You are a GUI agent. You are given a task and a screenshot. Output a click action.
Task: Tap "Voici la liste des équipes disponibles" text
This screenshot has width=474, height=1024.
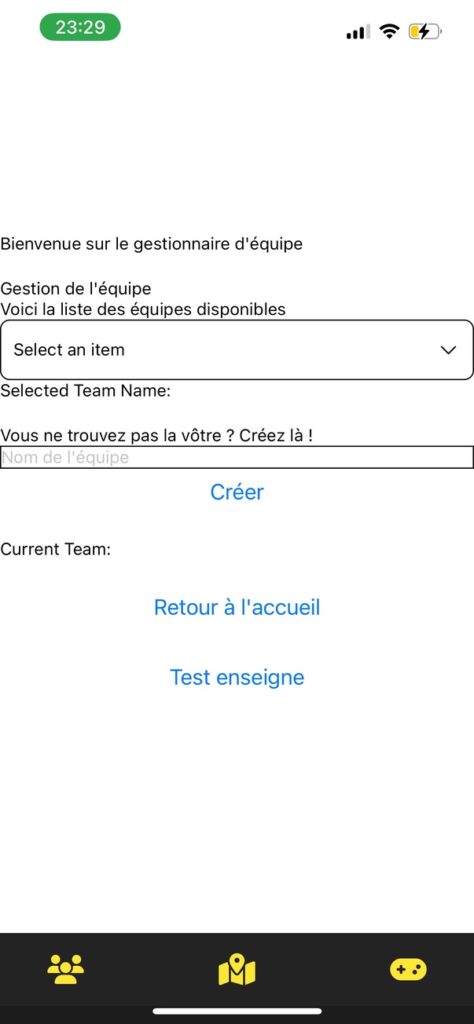pyautogui.click(x=143, y=309)
